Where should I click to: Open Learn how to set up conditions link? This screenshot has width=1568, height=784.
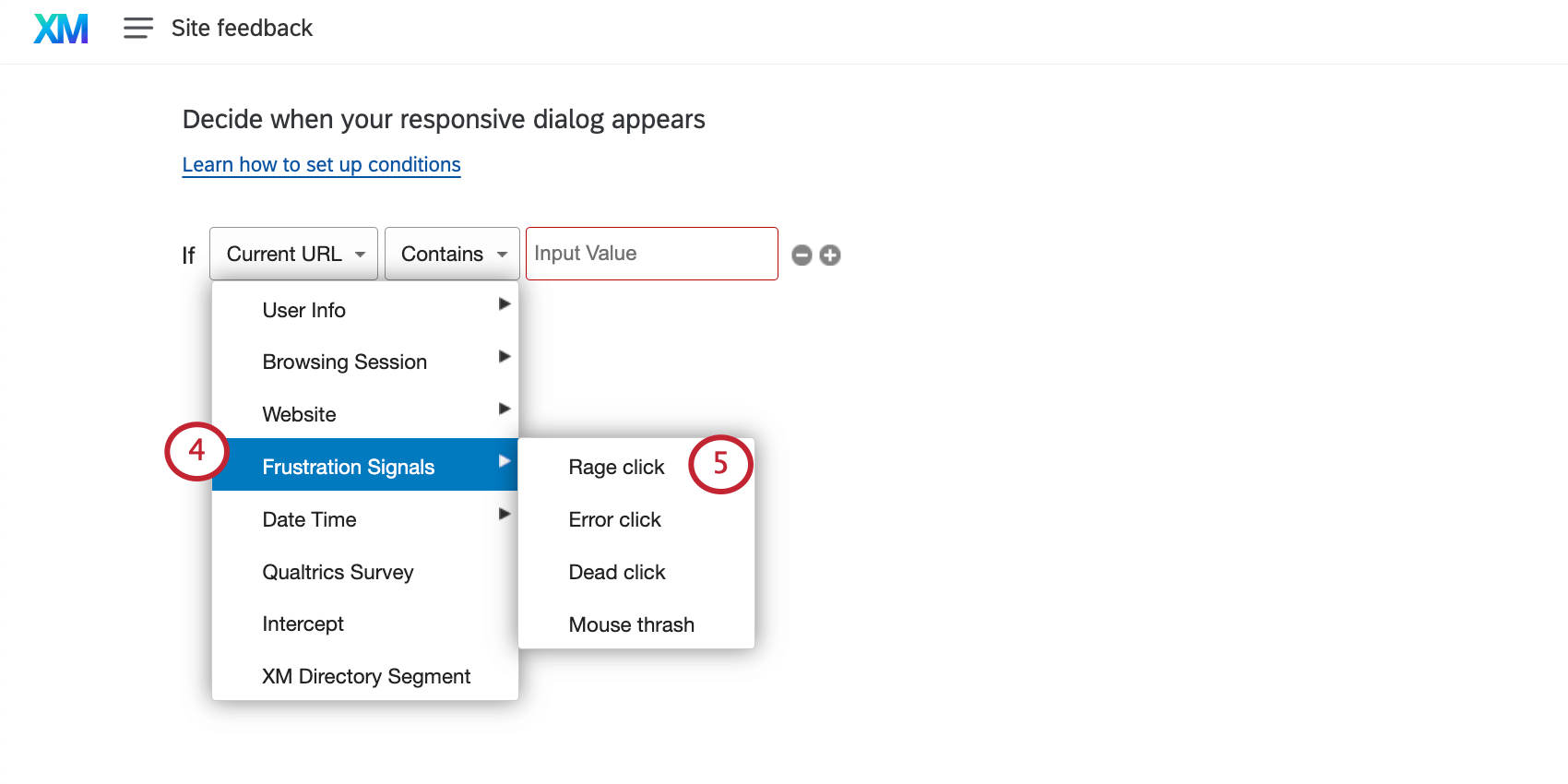pyautogui.click(x=321, y=165)
